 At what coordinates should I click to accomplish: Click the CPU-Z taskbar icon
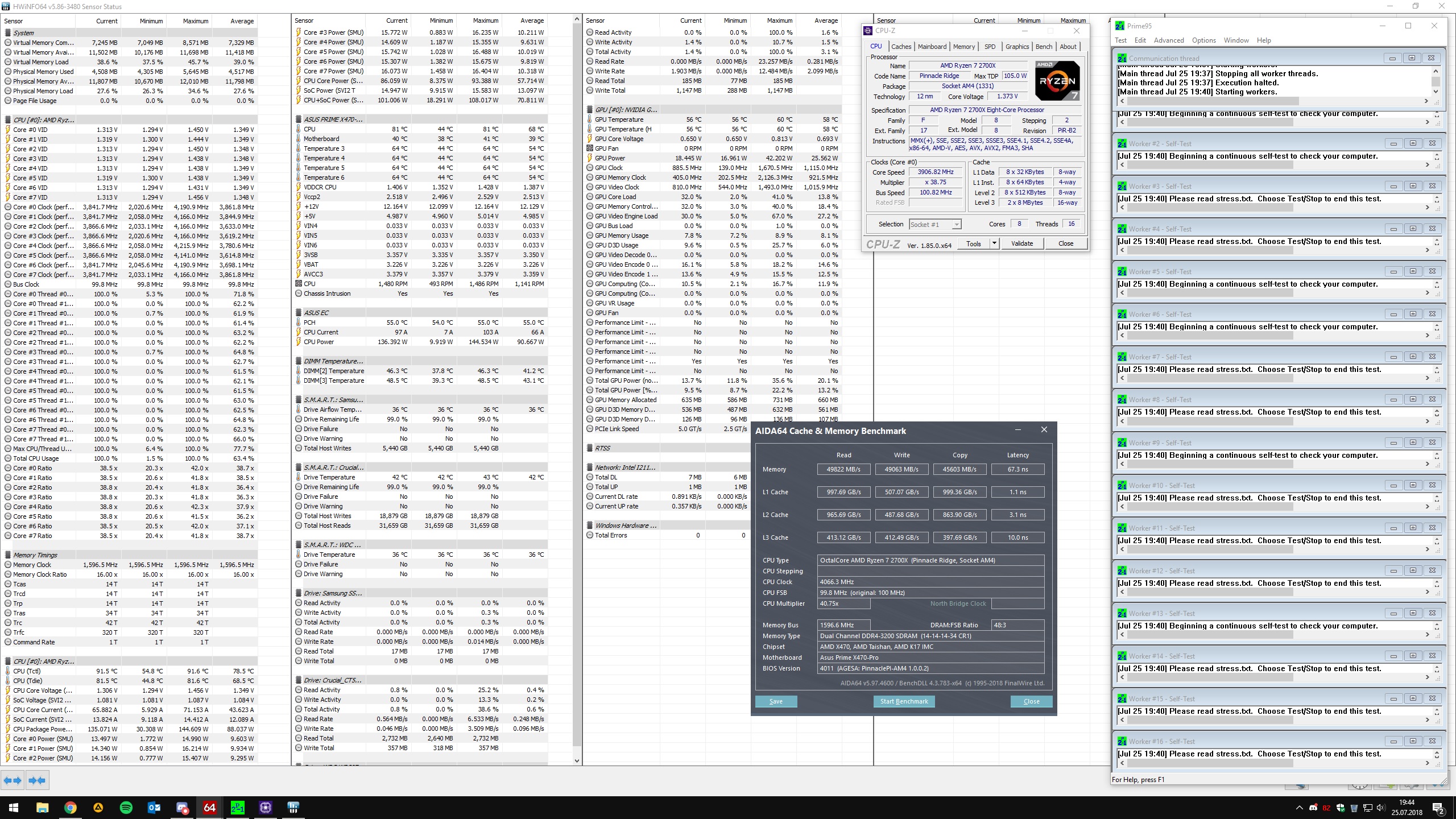coord(265,808)
